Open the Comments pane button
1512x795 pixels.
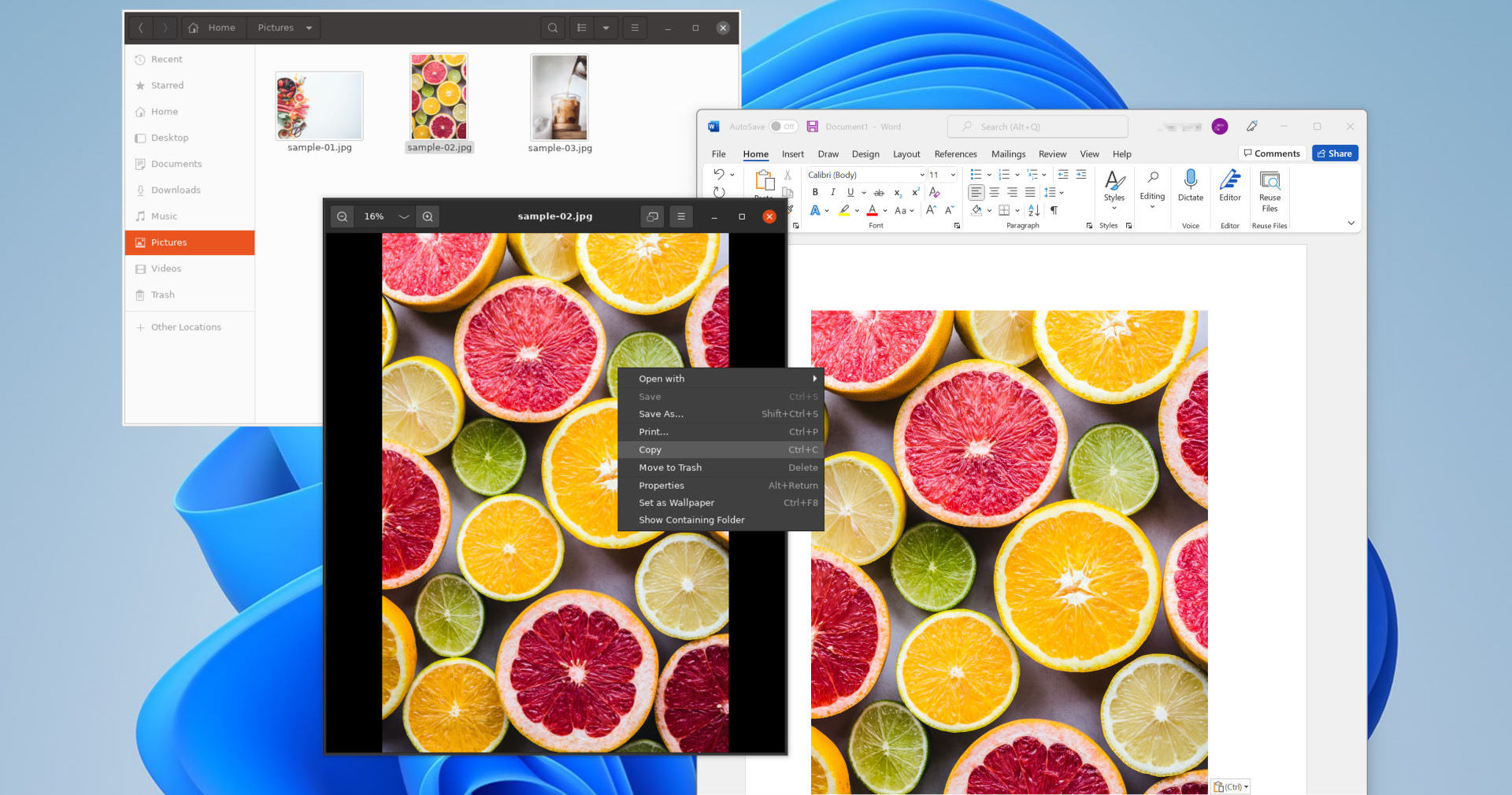1271,153
